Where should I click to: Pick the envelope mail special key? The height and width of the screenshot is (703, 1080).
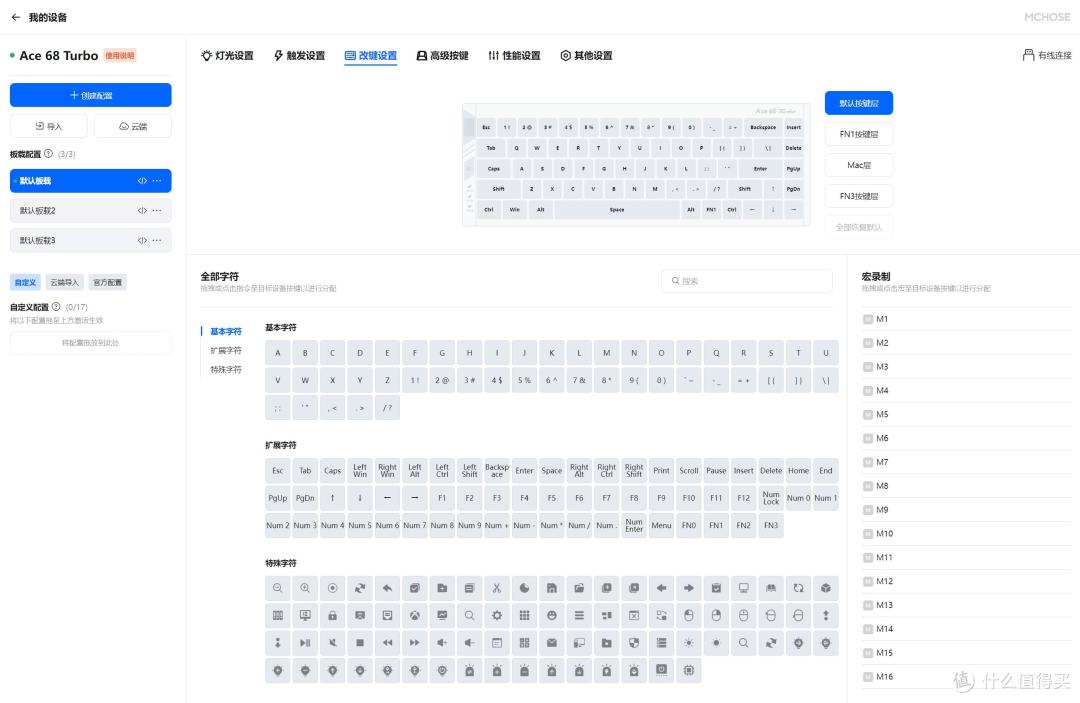[x=552, y=643]
